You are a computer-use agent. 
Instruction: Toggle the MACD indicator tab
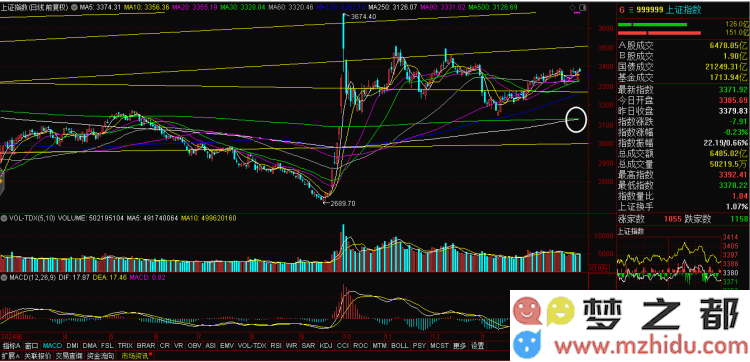click(x=52, y=346)
